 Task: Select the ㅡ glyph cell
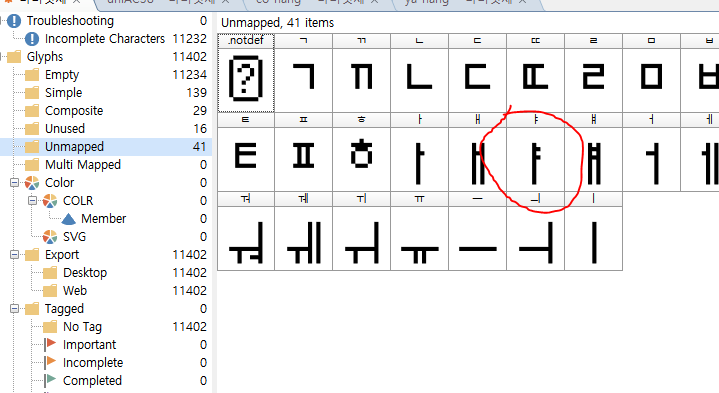pyautogui.click(x=477, y=232)
